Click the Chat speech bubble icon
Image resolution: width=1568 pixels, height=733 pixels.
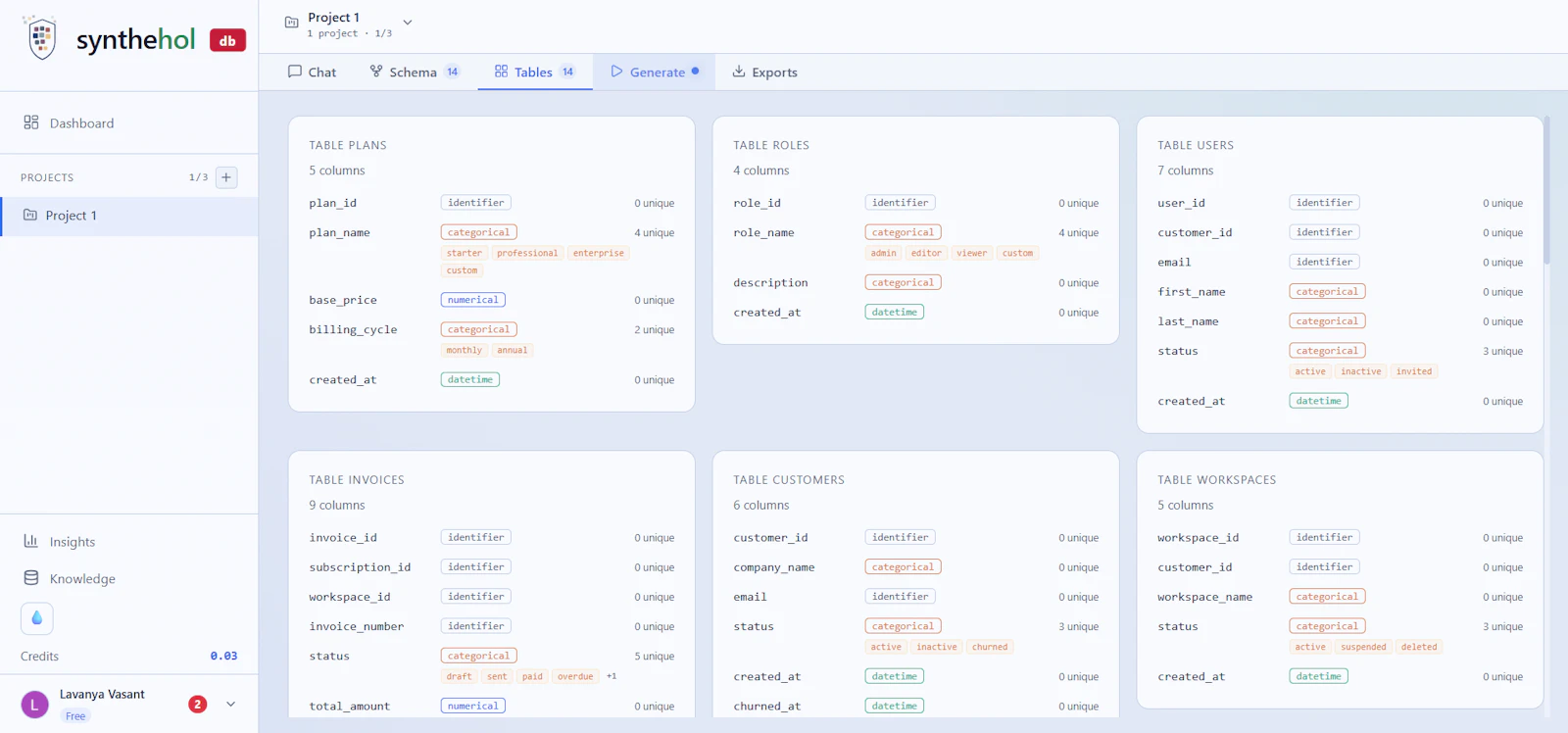295,72
